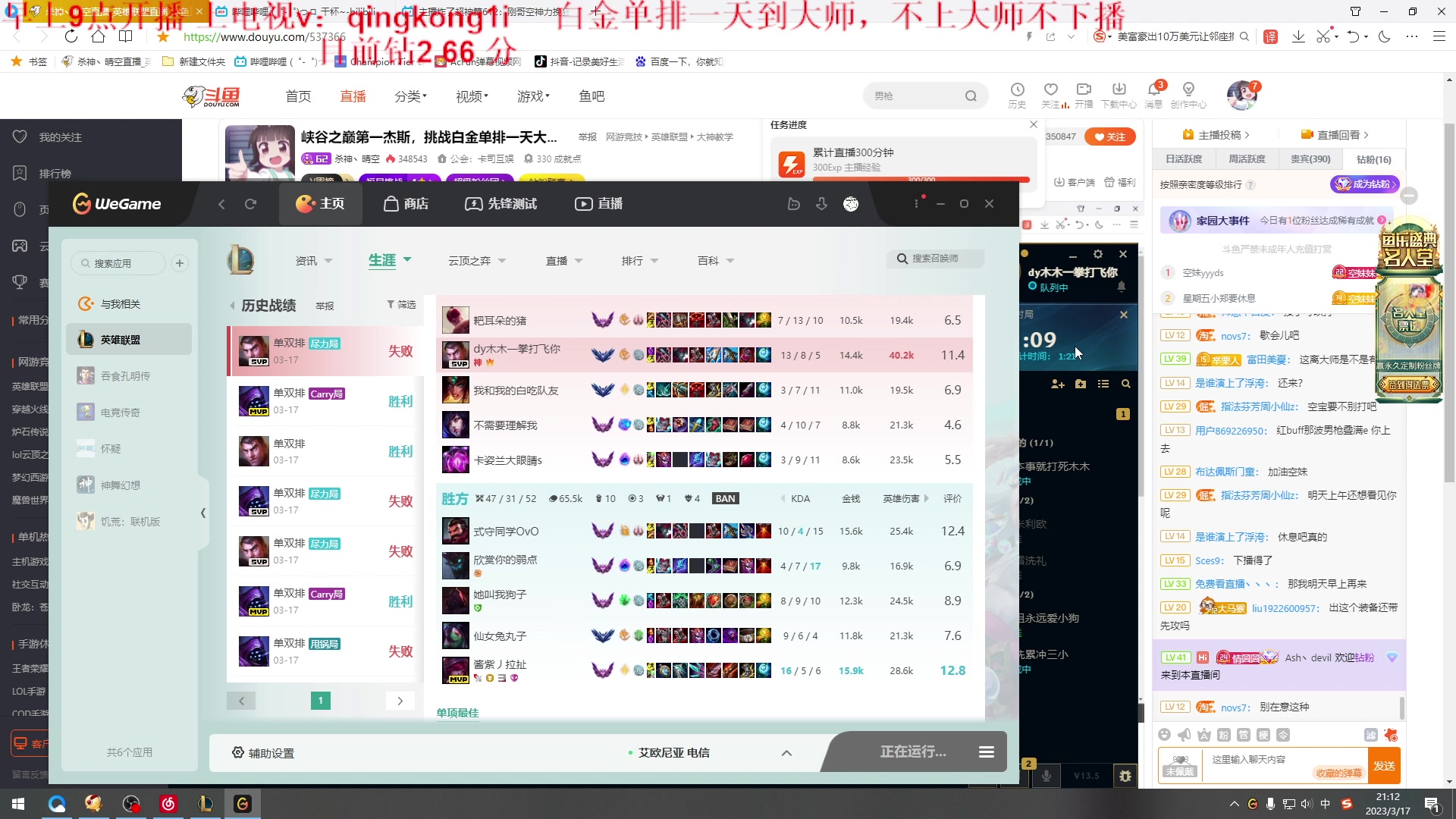
Task: Go to previous page of match history
Action: pyautogui.click(x=241, y=701)
